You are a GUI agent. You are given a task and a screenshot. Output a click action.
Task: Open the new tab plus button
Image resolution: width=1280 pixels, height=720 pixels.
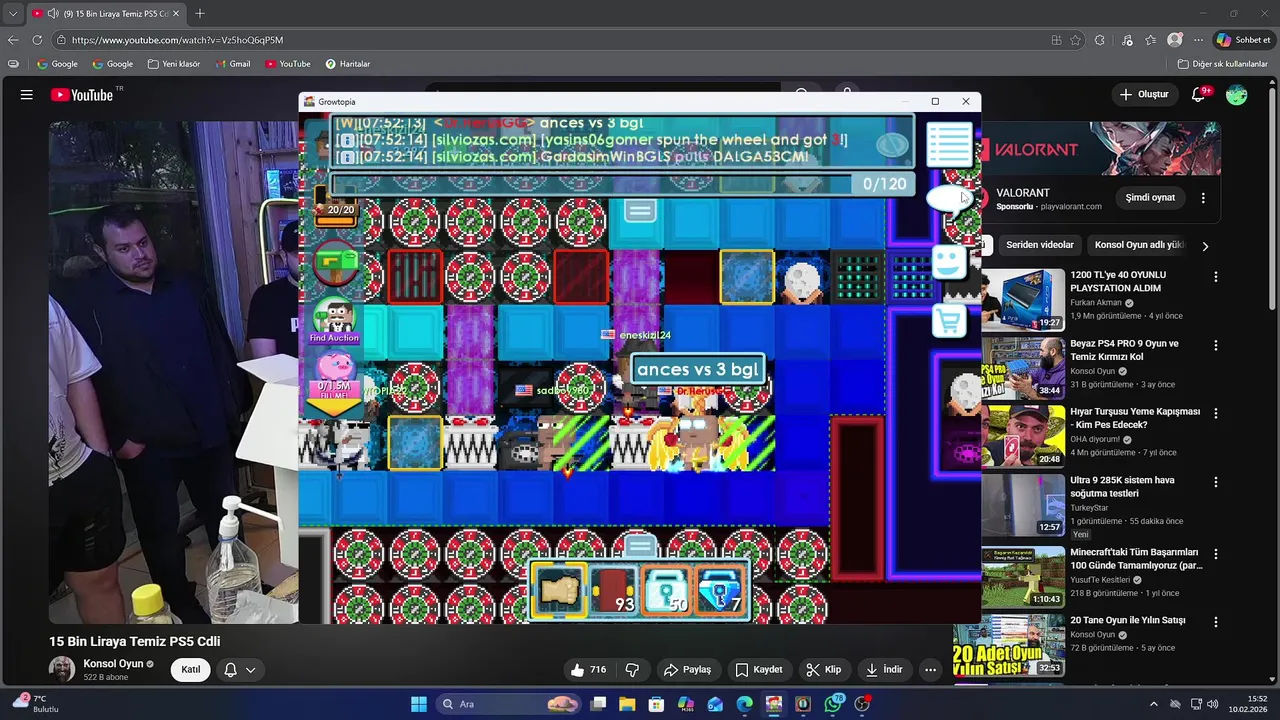[200, 13]
